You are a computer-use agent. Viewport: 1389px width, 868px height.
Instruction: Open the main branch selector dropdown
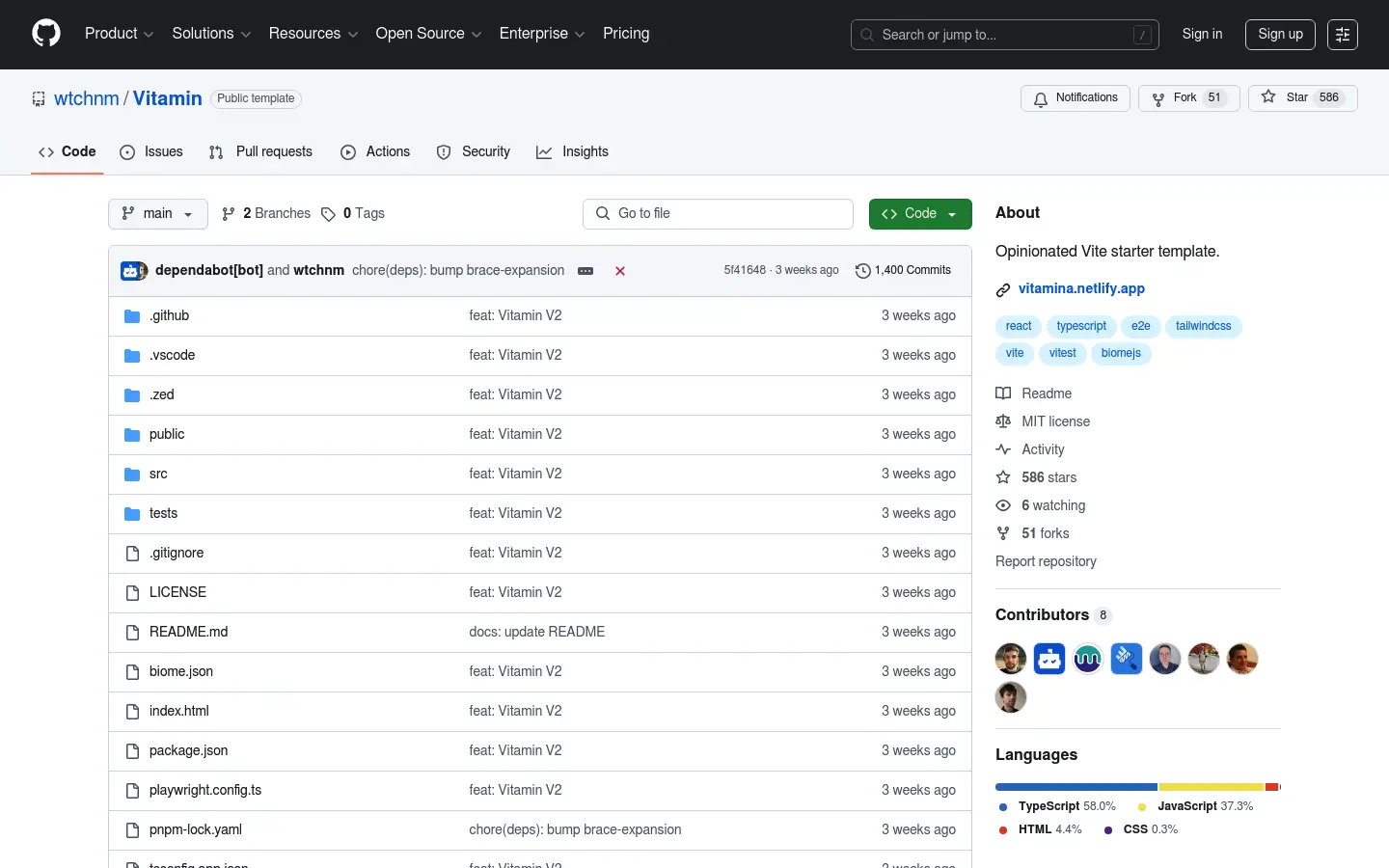tap(158, 214)
